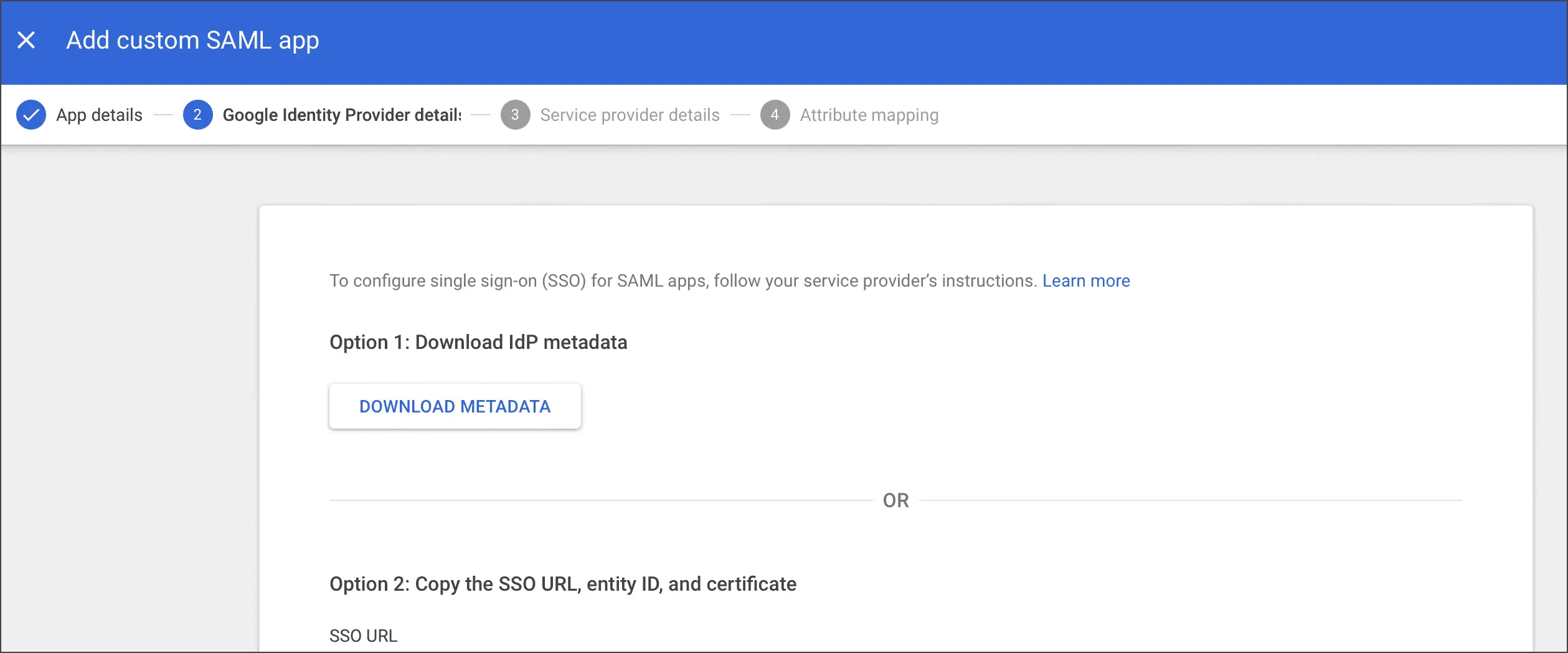Click the step 4 circle icon
This screenshot has height=653, width=1568.
tap(775, 115)
